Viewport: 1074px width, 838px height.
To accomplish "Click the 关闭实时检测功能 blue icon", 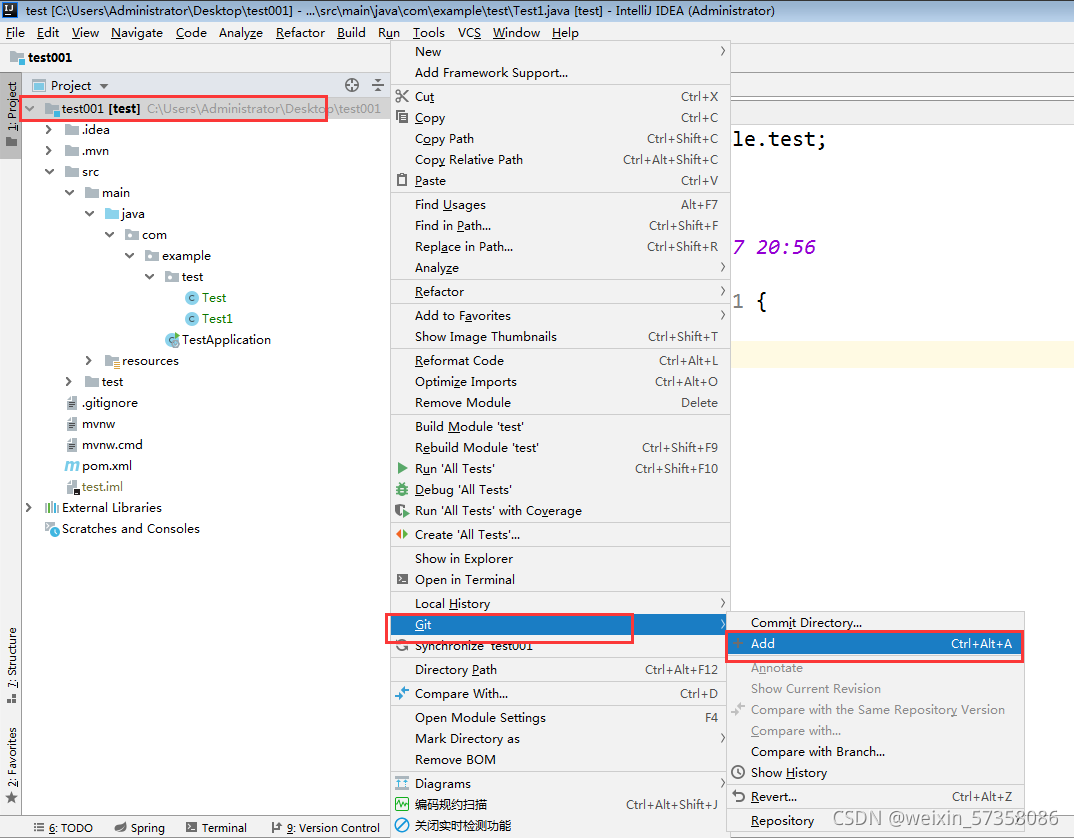I will click(x=402, y=825).
